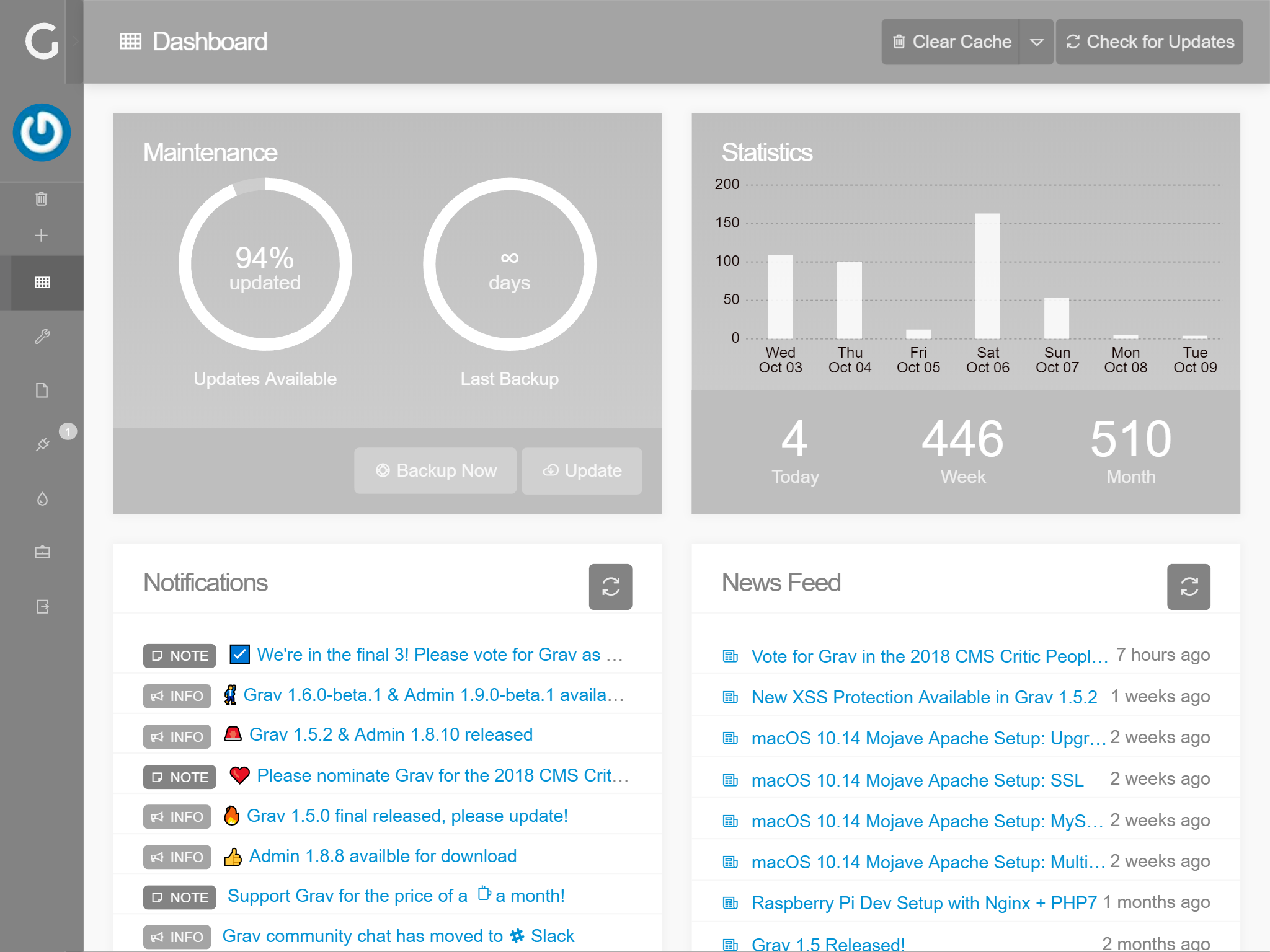This screenshot has height=952, width=1270.
Task: Expand the Clear Cache dropdown arrow
Action: [x=1036, y=42]
